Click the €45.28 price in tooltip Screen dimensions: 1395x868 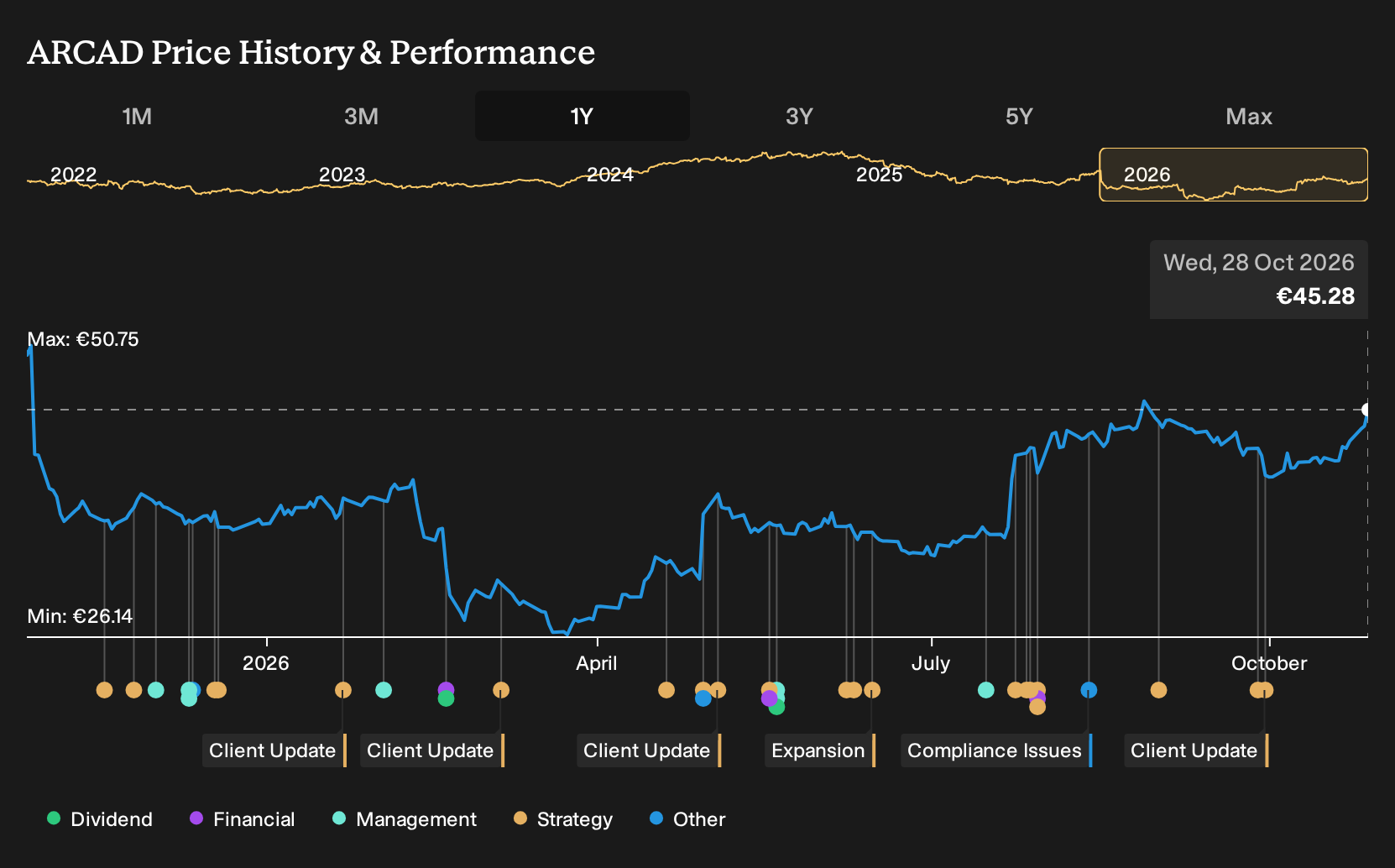click(1315, 296)
